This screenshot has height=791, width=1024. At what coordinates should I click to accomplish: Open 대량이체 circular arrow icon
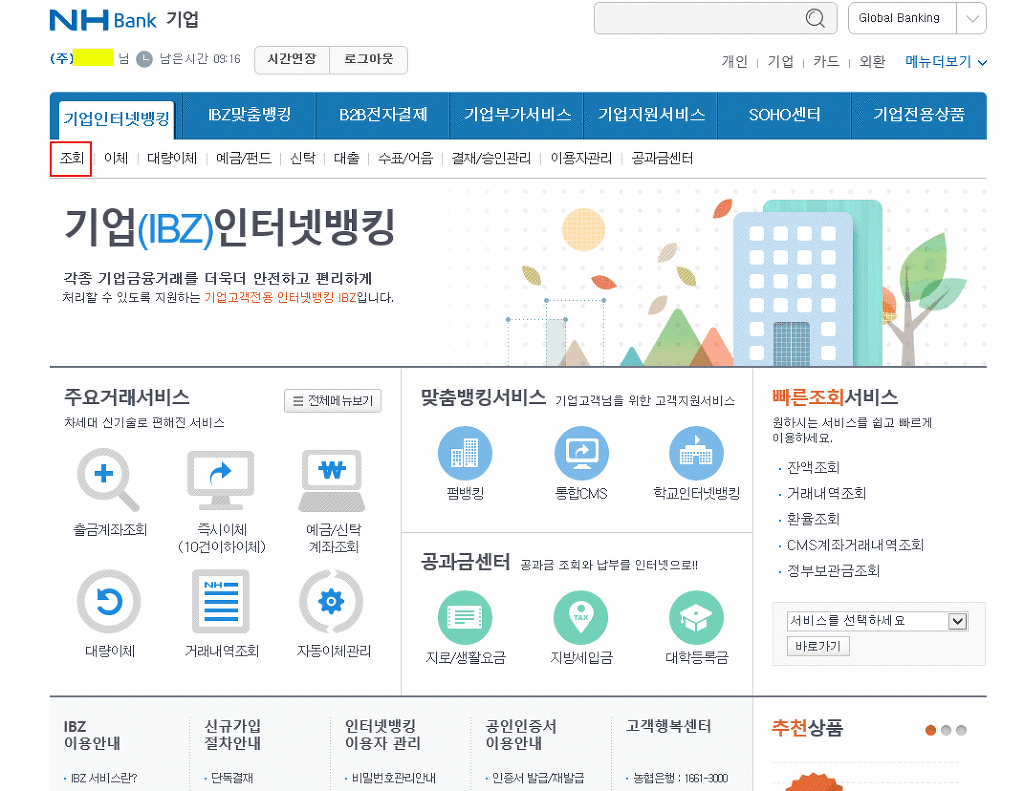pos(109,602)
